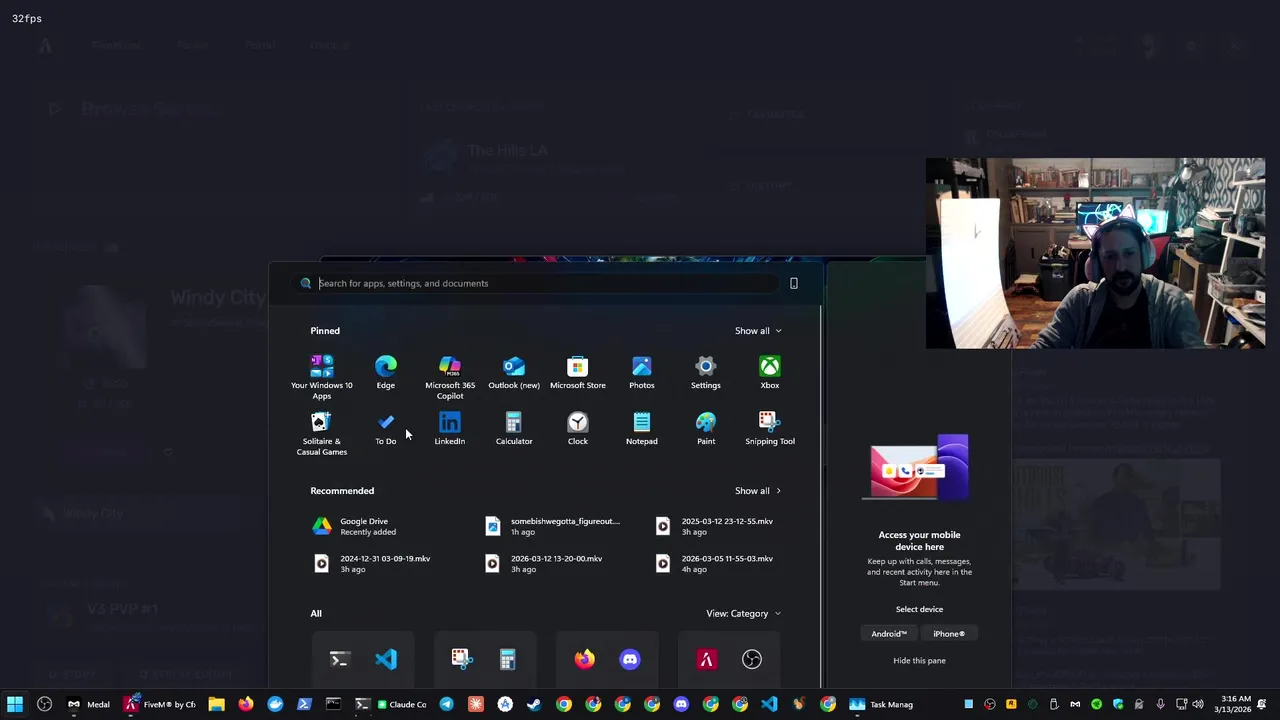Click the Start menu vertical scrollbar
This screenshot has height=720, width=1280.
[821, 497]
